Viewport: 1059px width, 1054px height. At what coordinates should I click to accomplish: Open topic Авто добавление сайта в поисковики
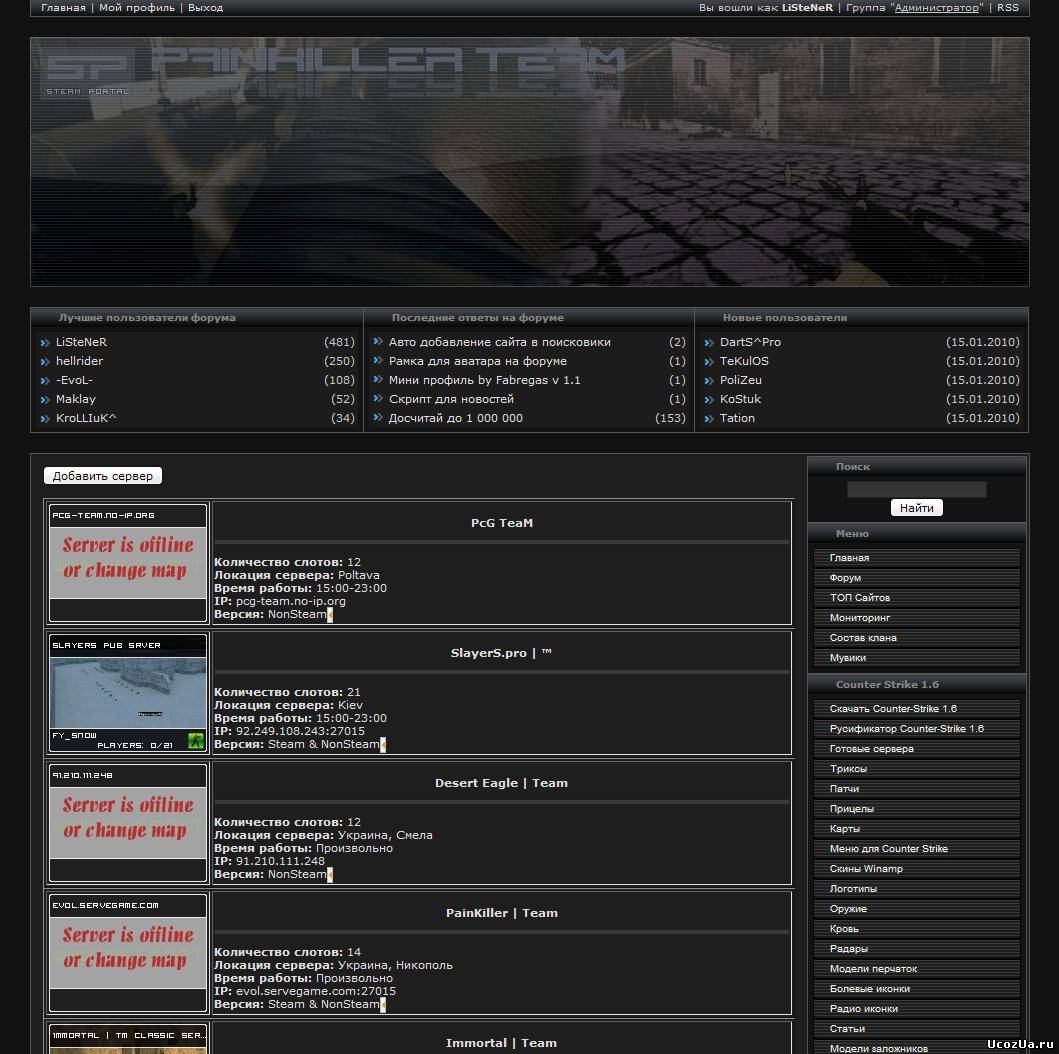click(499, 342)
